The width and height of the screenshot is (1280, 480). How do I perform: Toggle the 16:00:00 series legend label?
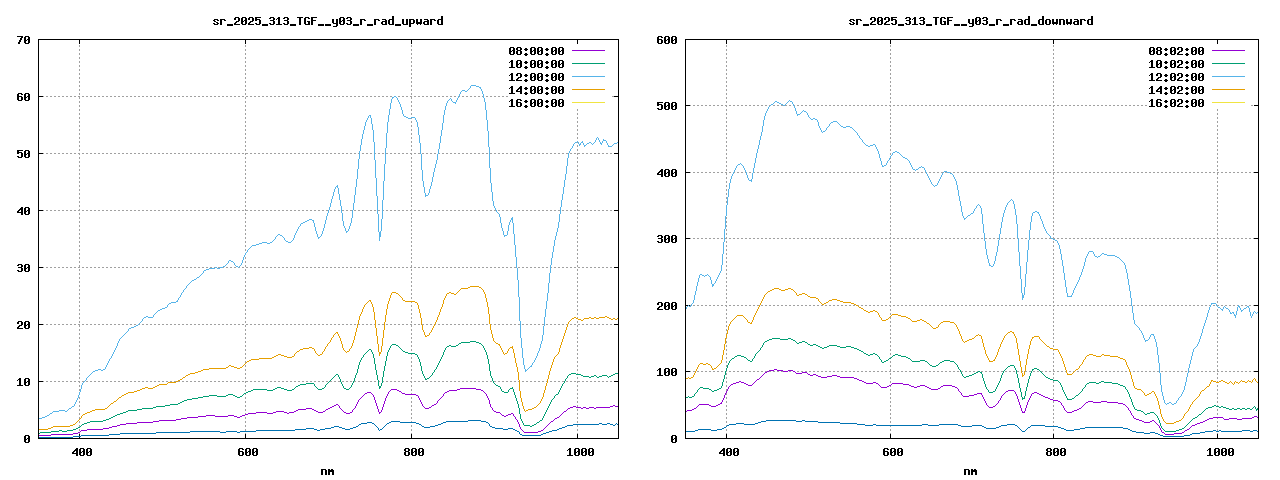pos(536,103)
